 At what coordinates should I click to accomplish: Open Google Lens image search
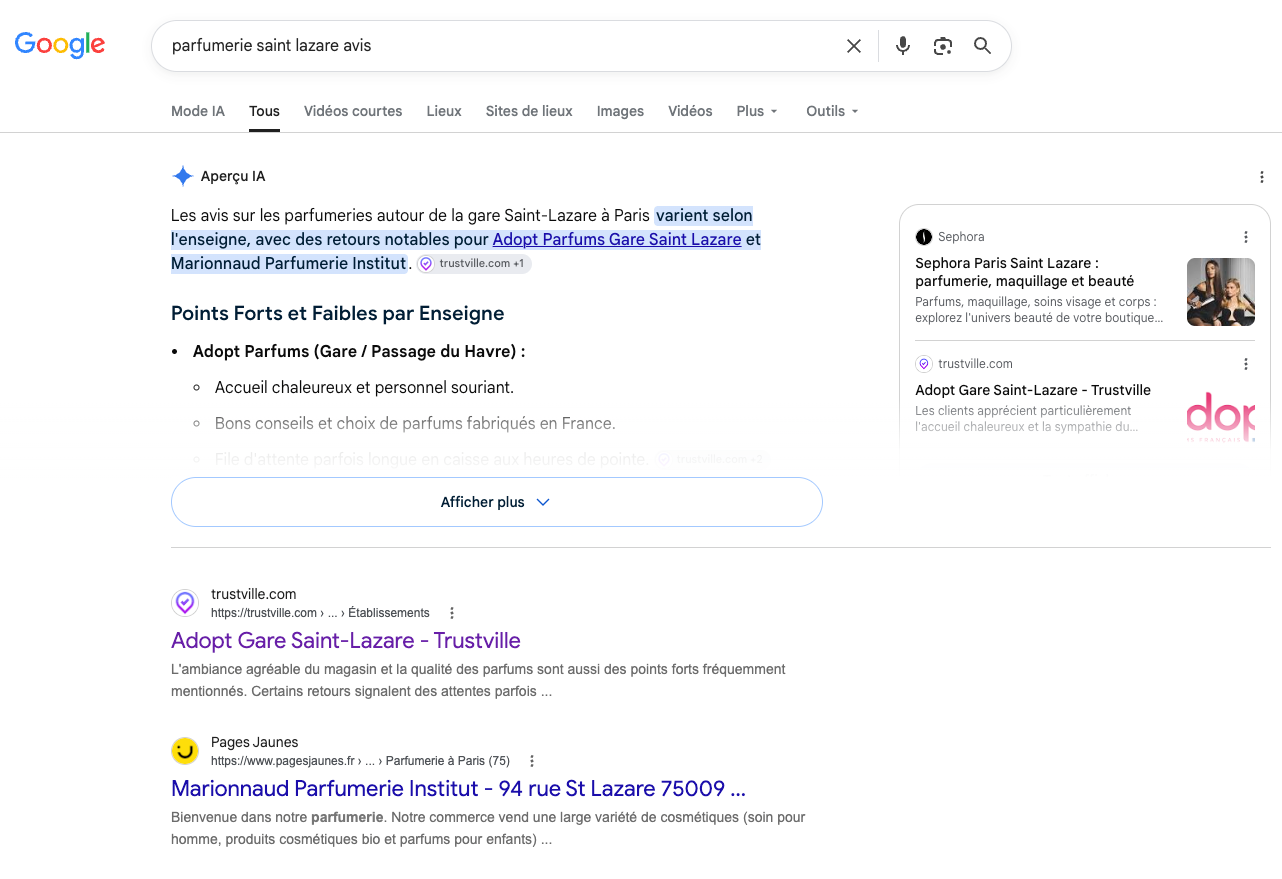[943, 46]
